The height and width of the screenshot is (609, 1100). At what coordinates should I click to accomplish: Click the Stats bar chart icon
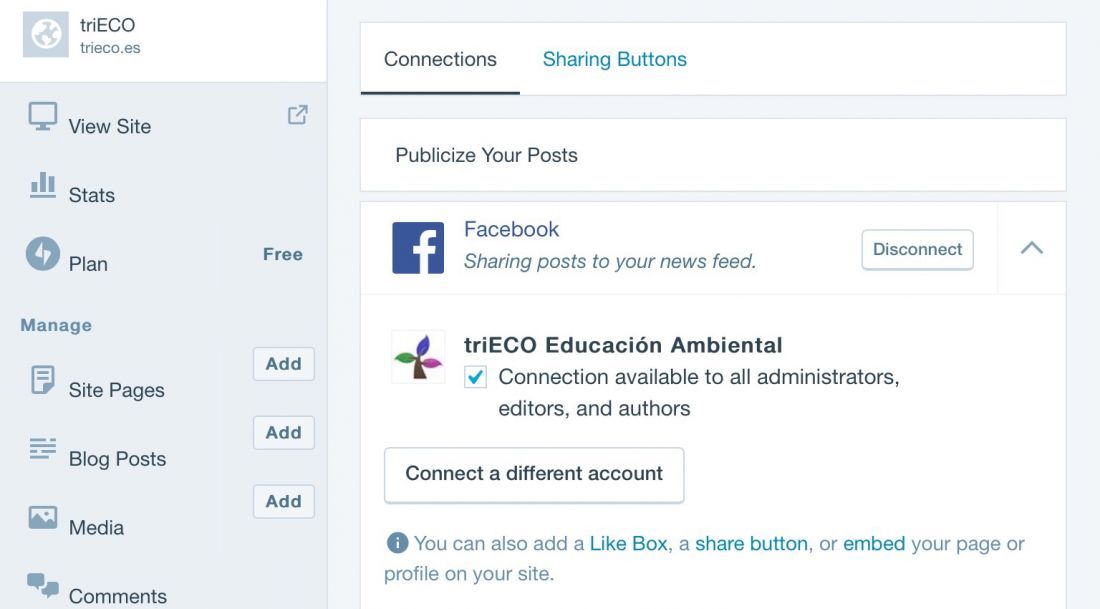pyautogui.click(x=43, y=185)
